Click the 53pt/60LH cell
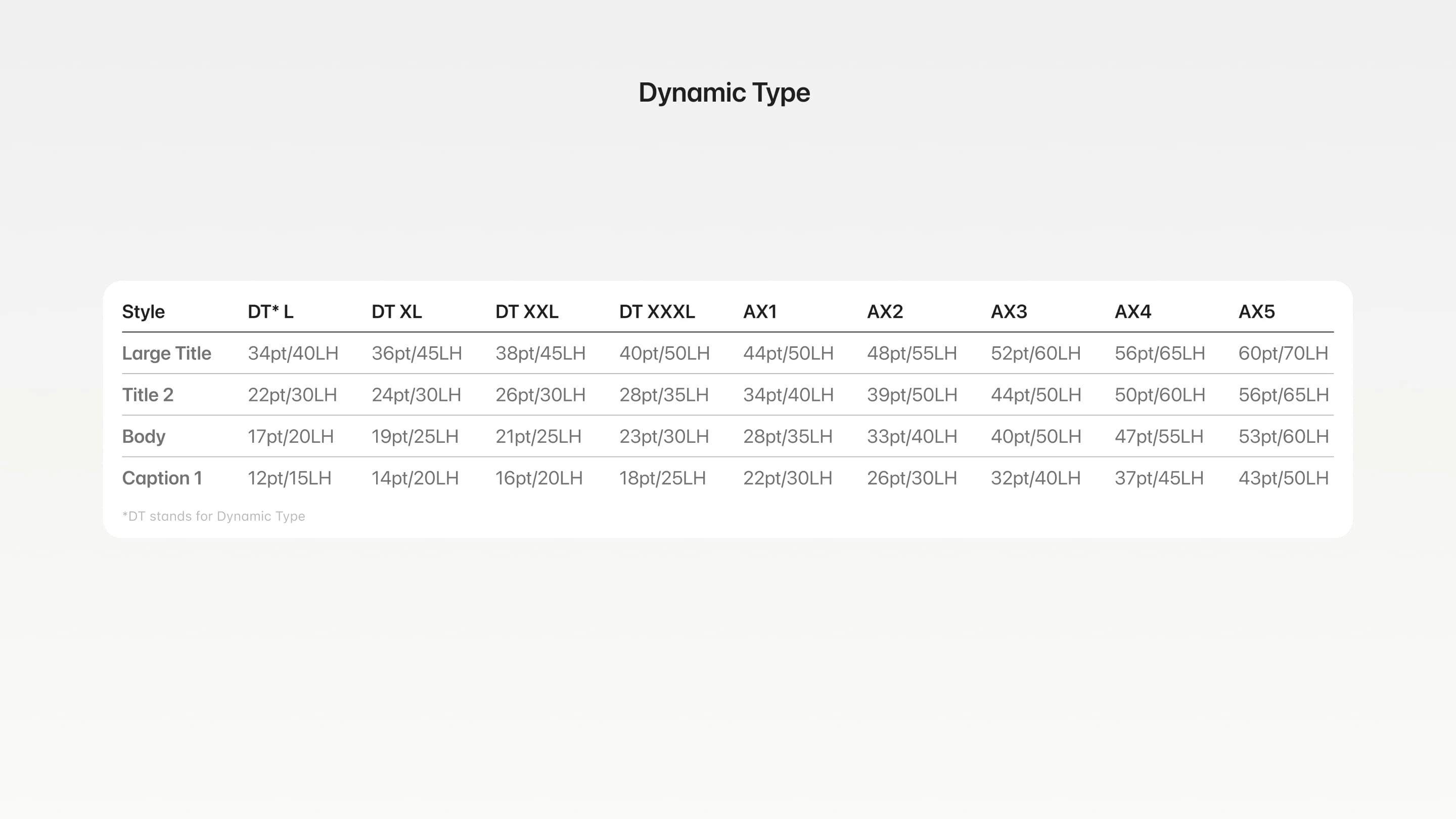1456x819 pixels. (1284, 436)
